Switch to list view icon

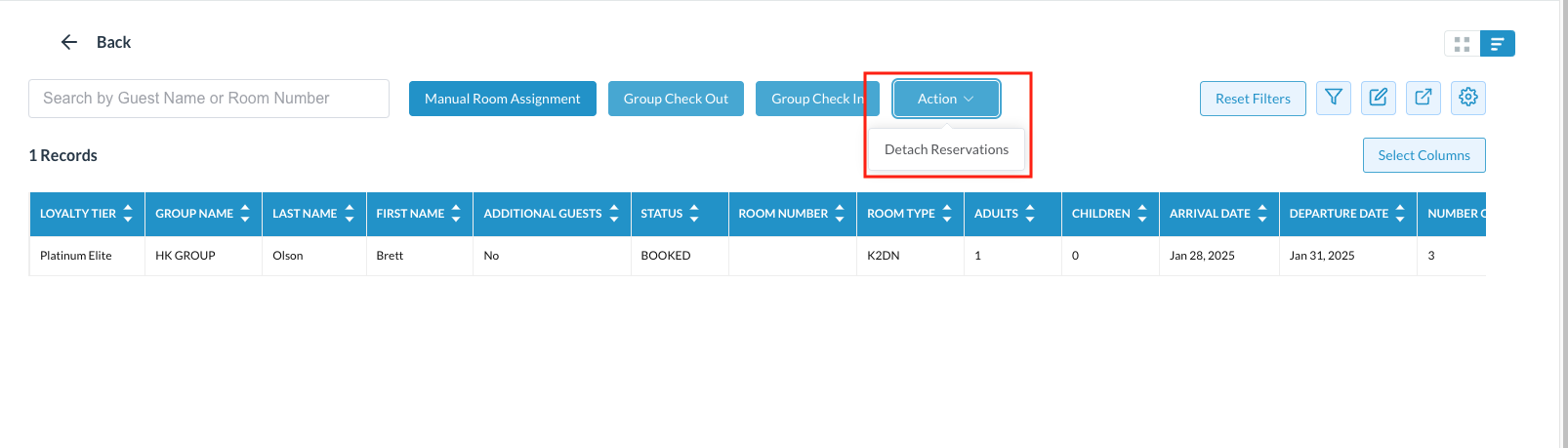[1497, 44]
